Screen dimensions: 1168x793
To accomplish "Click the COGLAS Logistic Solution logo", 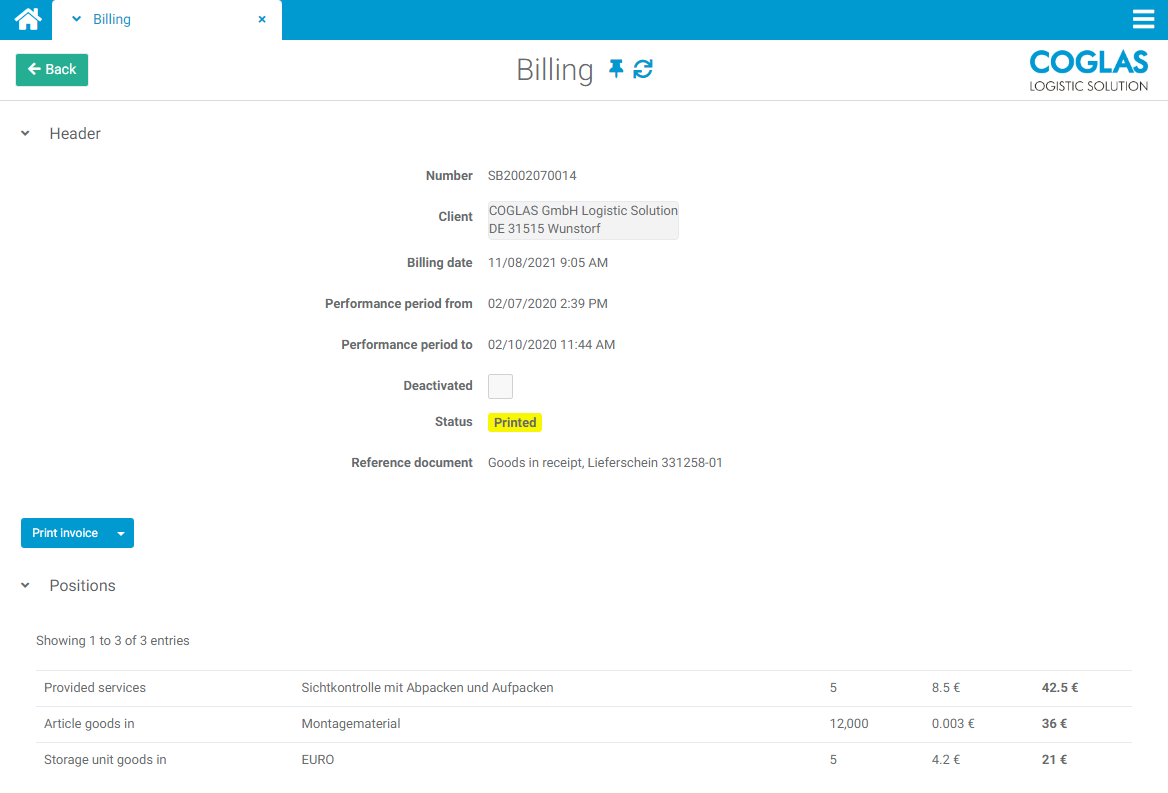I will pyautogui.click(x=1088, y=71).
